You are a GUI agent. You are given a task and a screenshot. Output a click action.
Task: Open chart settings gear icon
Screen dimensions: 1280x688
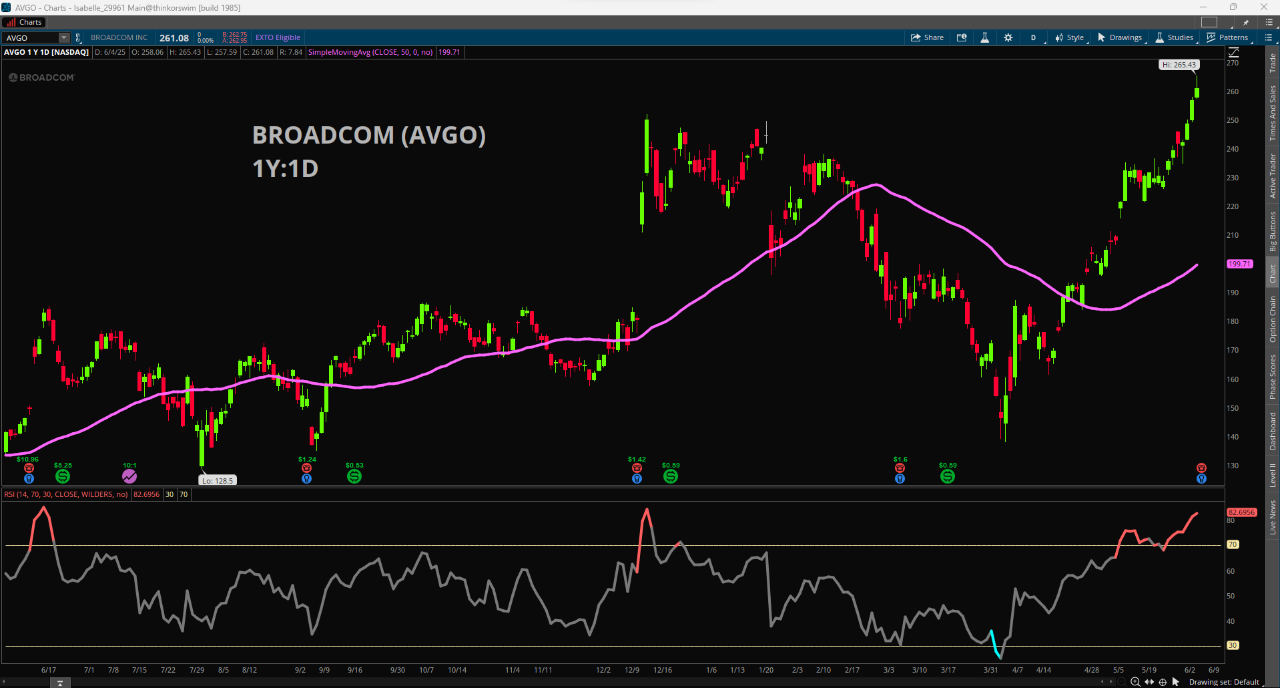point(1008,38)
